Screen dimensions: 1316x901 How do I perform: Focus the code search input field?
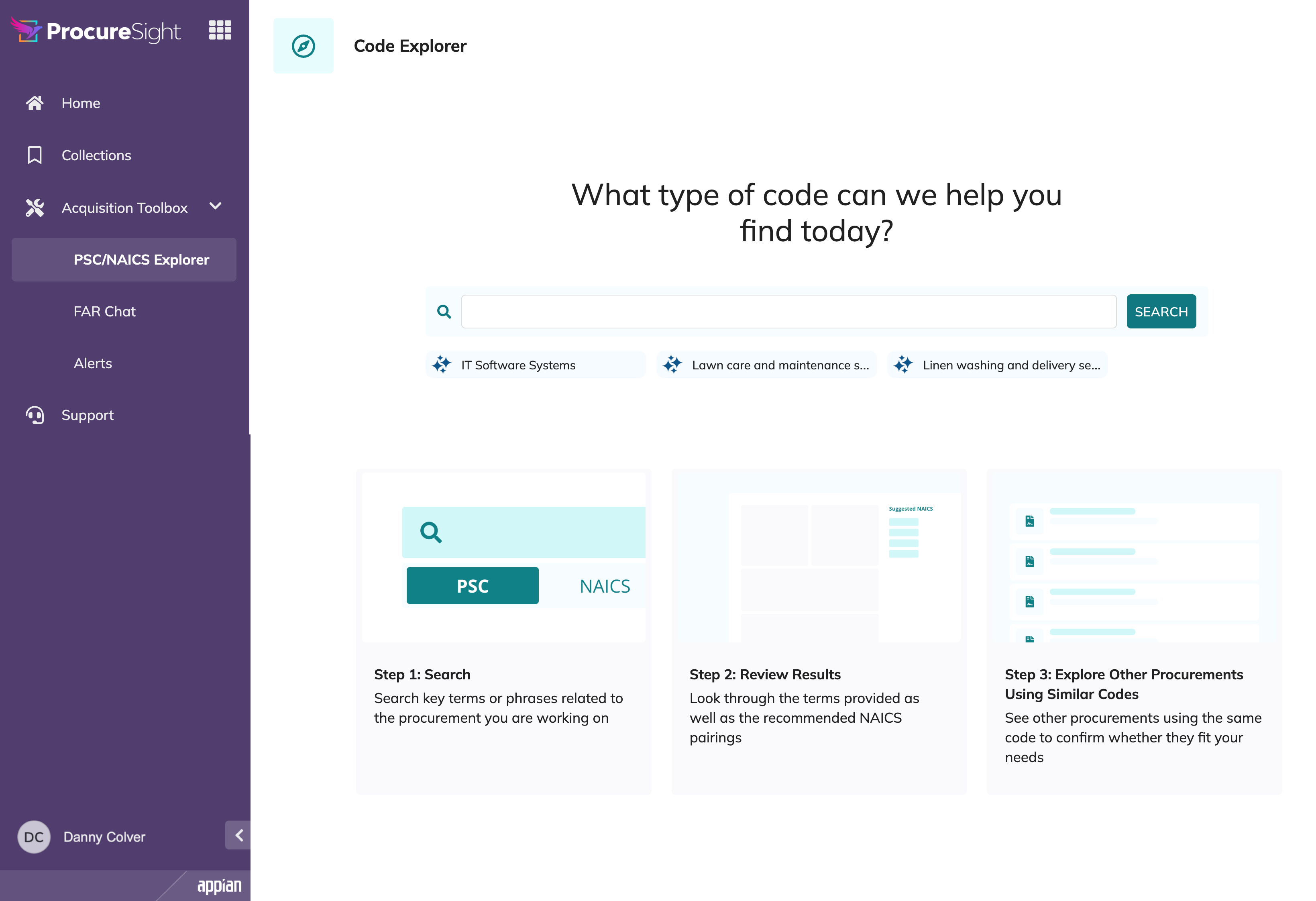788,312
